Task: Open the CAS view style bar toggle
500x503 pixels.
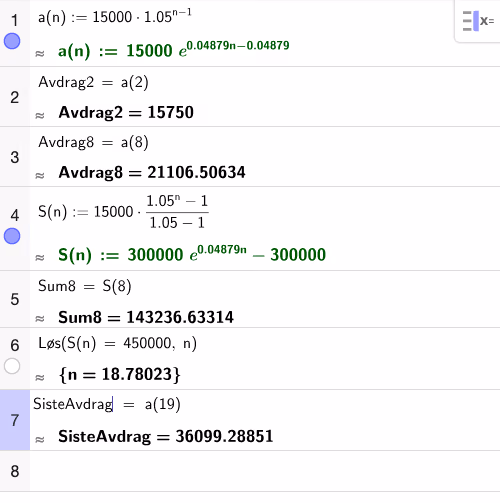Action: tap(478, 21)
